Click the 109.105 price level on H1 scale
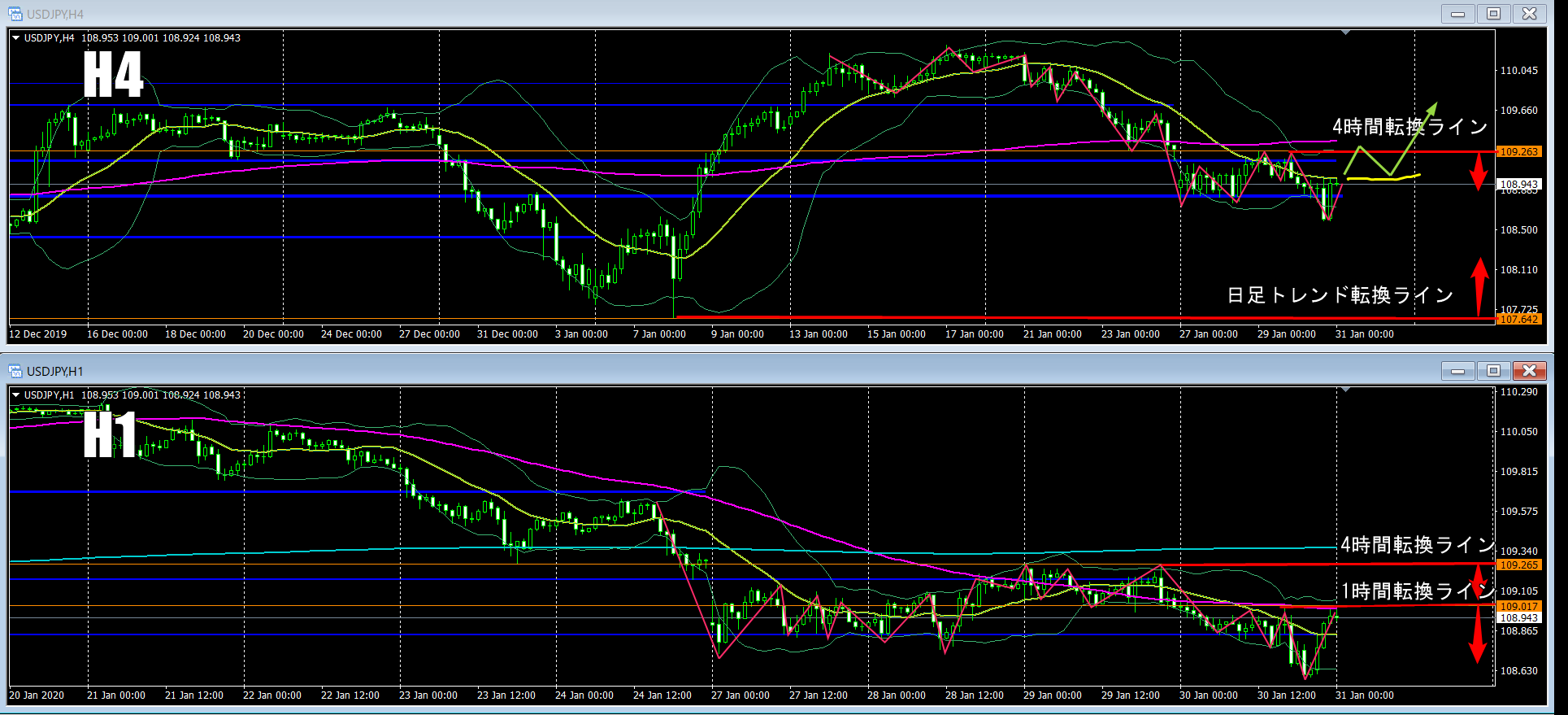The width and height of the screenshot is (1568, 715). (x=1518, y=591)
